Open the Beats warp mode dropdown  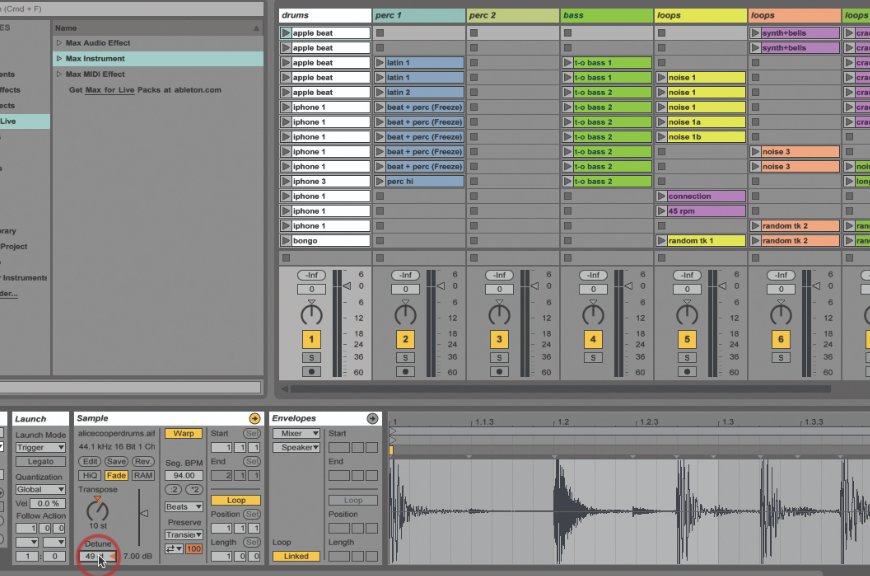184,507
